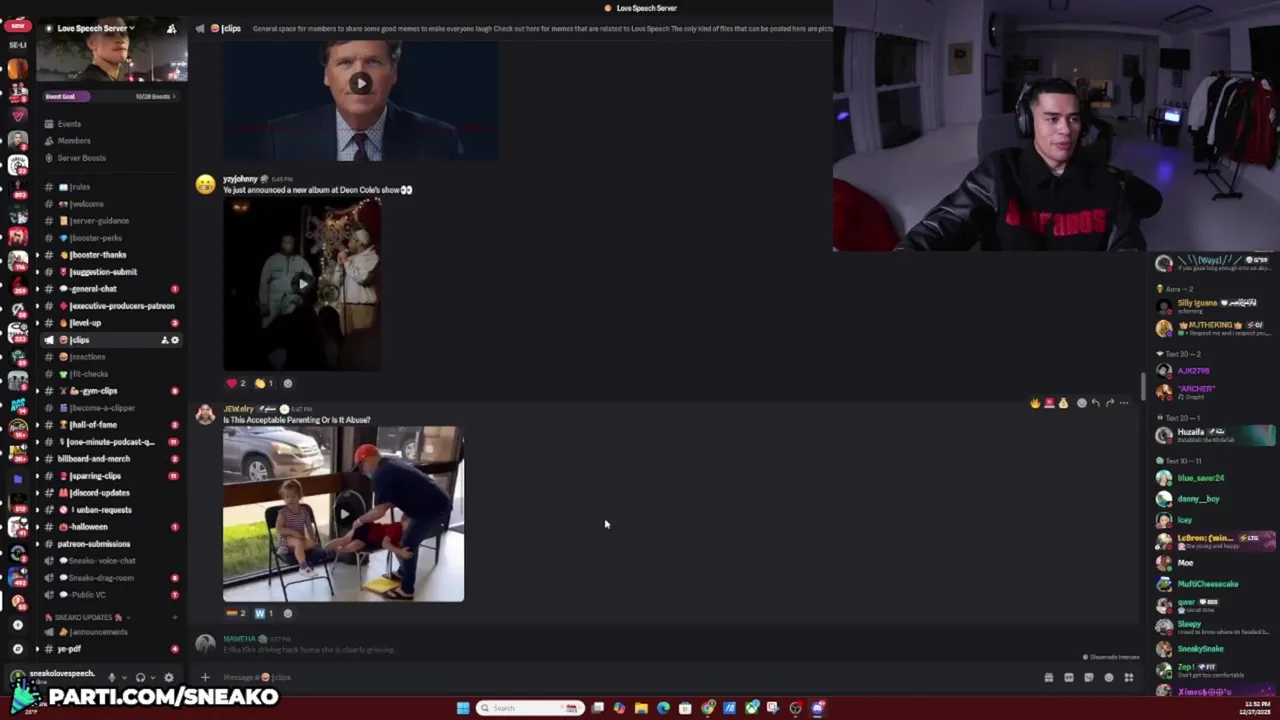Click the plus attach button in message box
The height and width of the screenshot is (720, 1280).
(x=205, y=677)
